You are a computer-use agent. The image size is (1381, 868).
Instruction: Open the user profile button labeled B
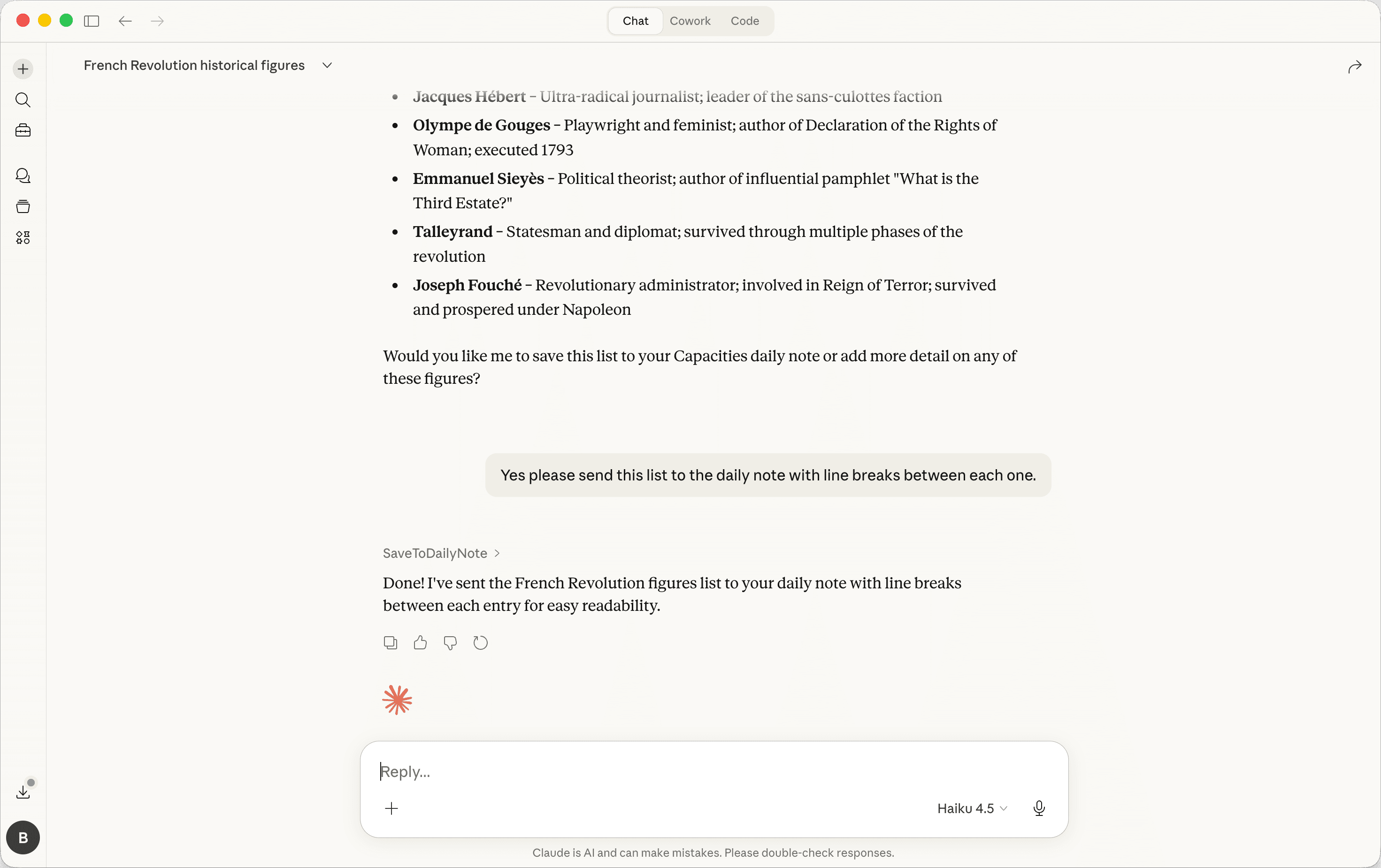(x=23, y=838)
